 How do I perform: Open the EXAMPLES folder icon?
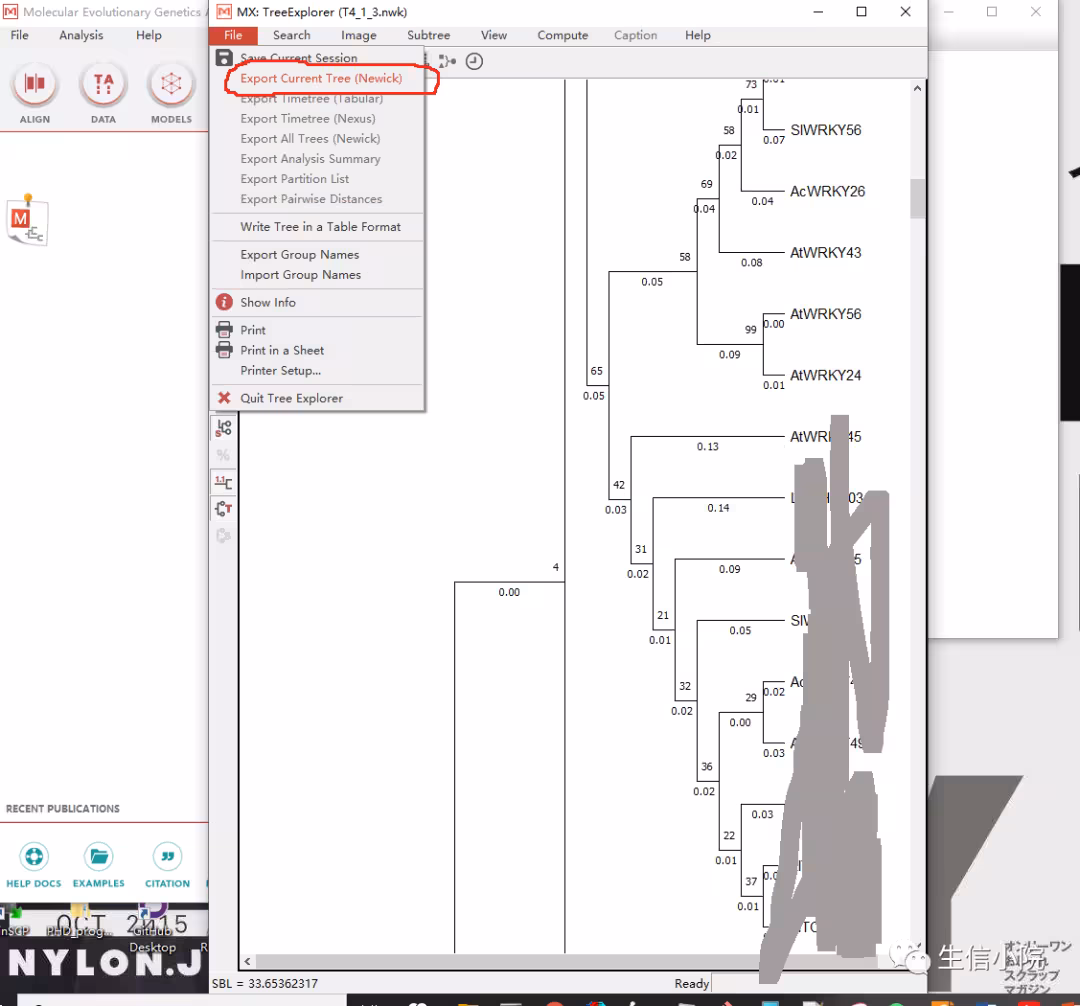click(x=98, y=857)
